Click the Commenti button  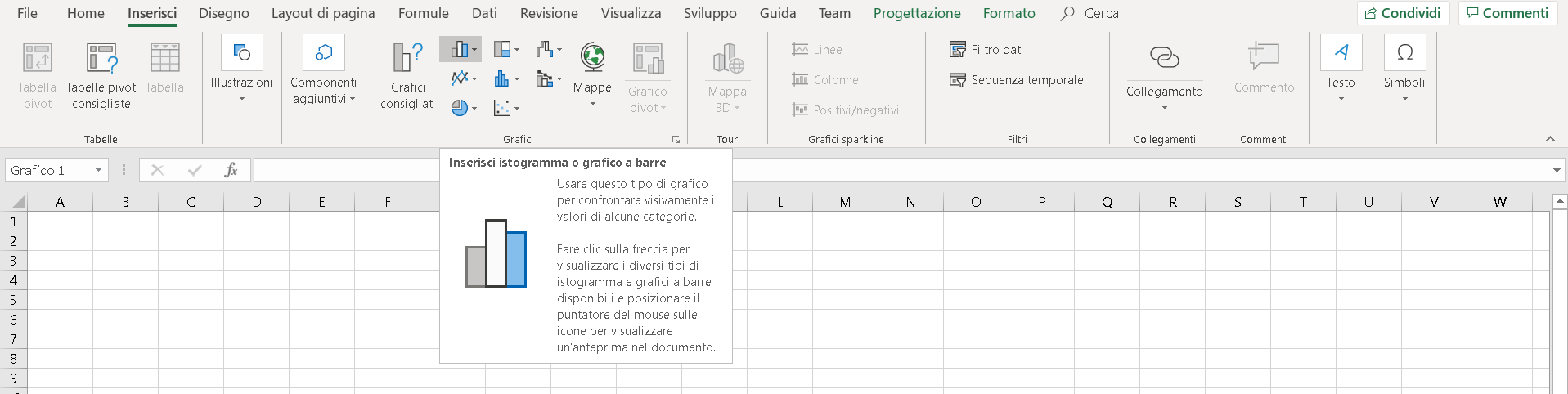click(1507, 13)
